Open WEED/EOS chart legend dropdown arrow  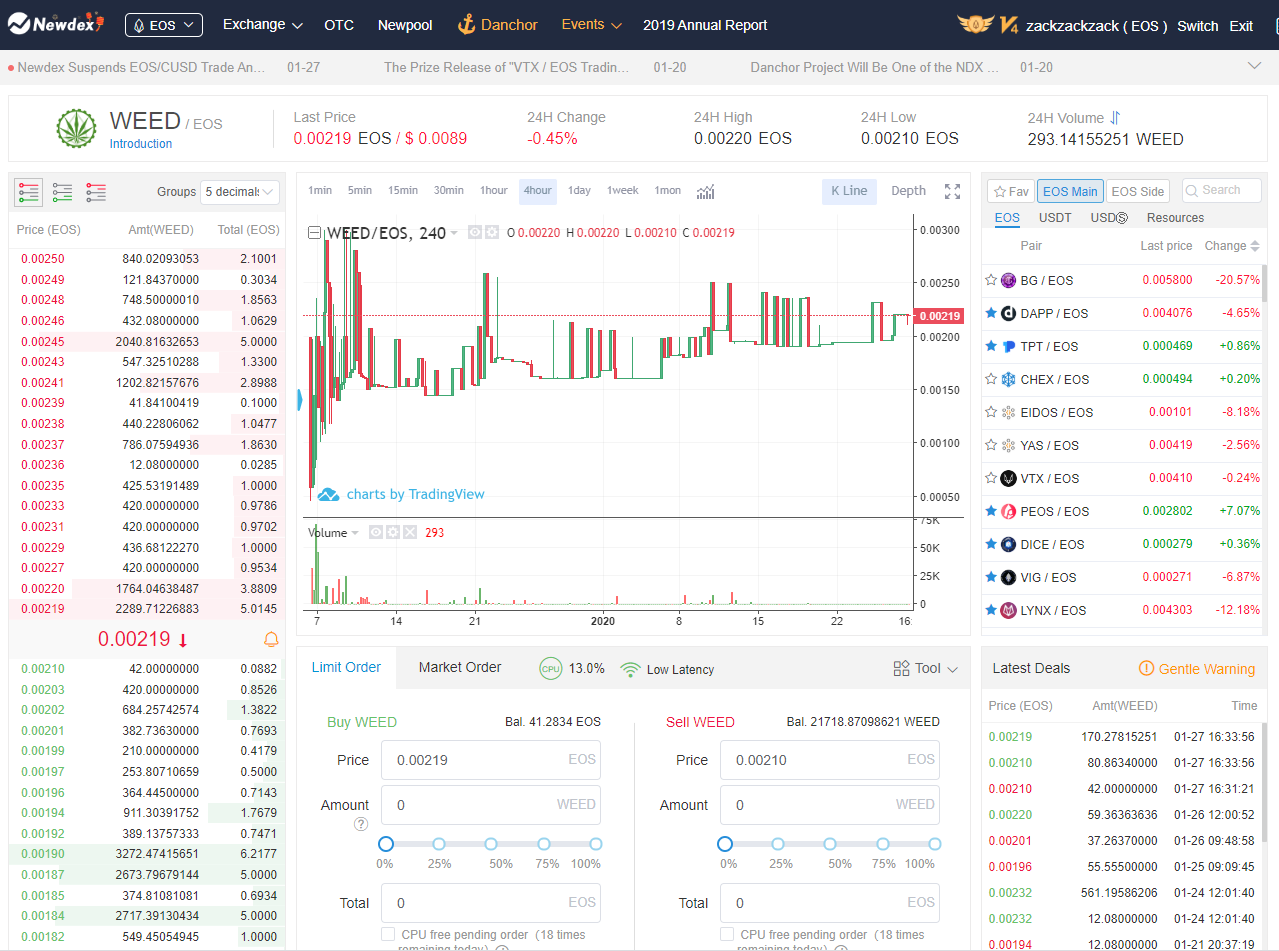[x=454, y=233]
